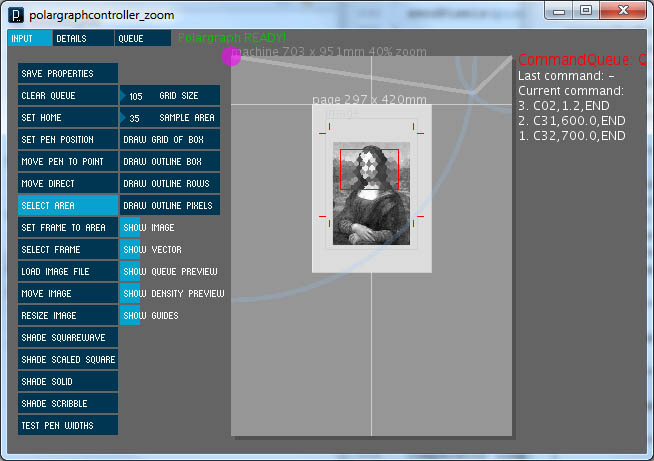Select MOVE DIRECT mode
Image resolution: width=654 pixels, height=461 pixels.
[x=68, y=184]
